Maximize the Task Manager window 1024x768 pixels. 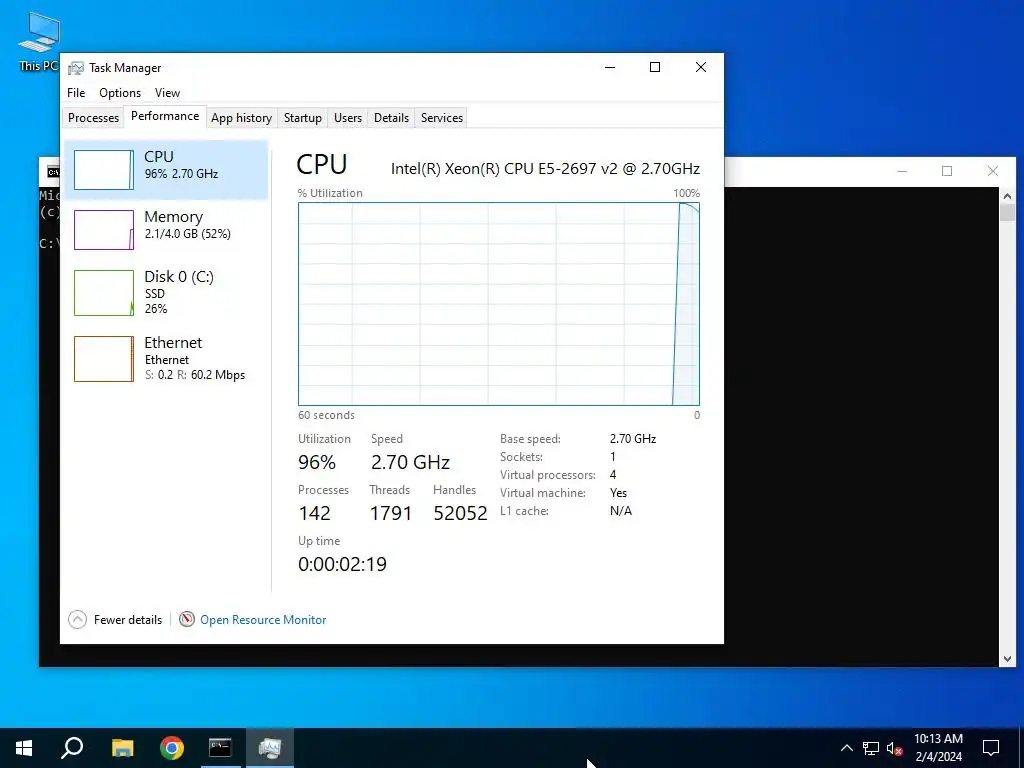click(655, 67)
